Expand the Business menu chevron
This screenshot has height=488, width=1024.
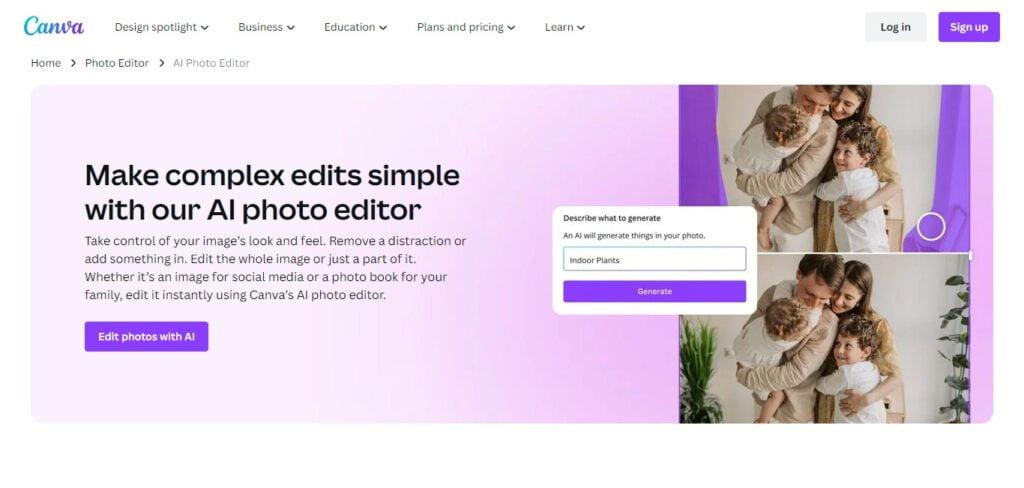(x=291, y=27)
